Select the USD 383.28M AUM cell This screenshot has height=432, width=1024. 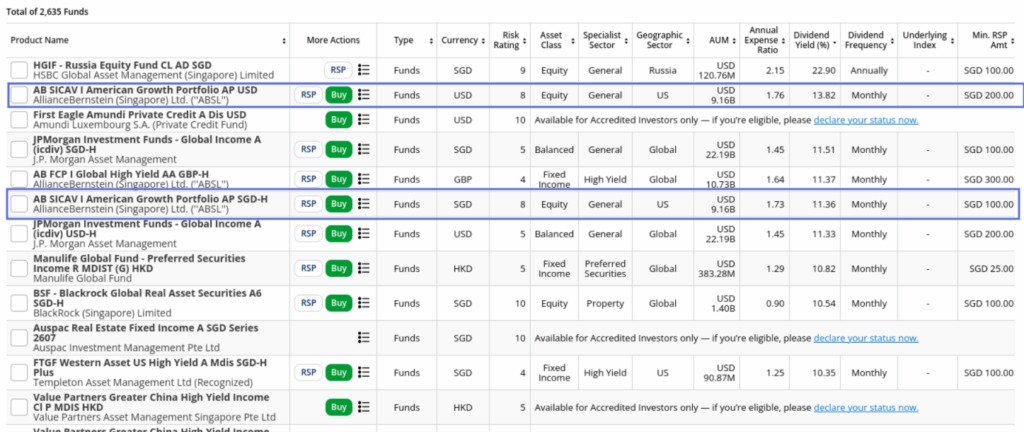coord(716,268)
